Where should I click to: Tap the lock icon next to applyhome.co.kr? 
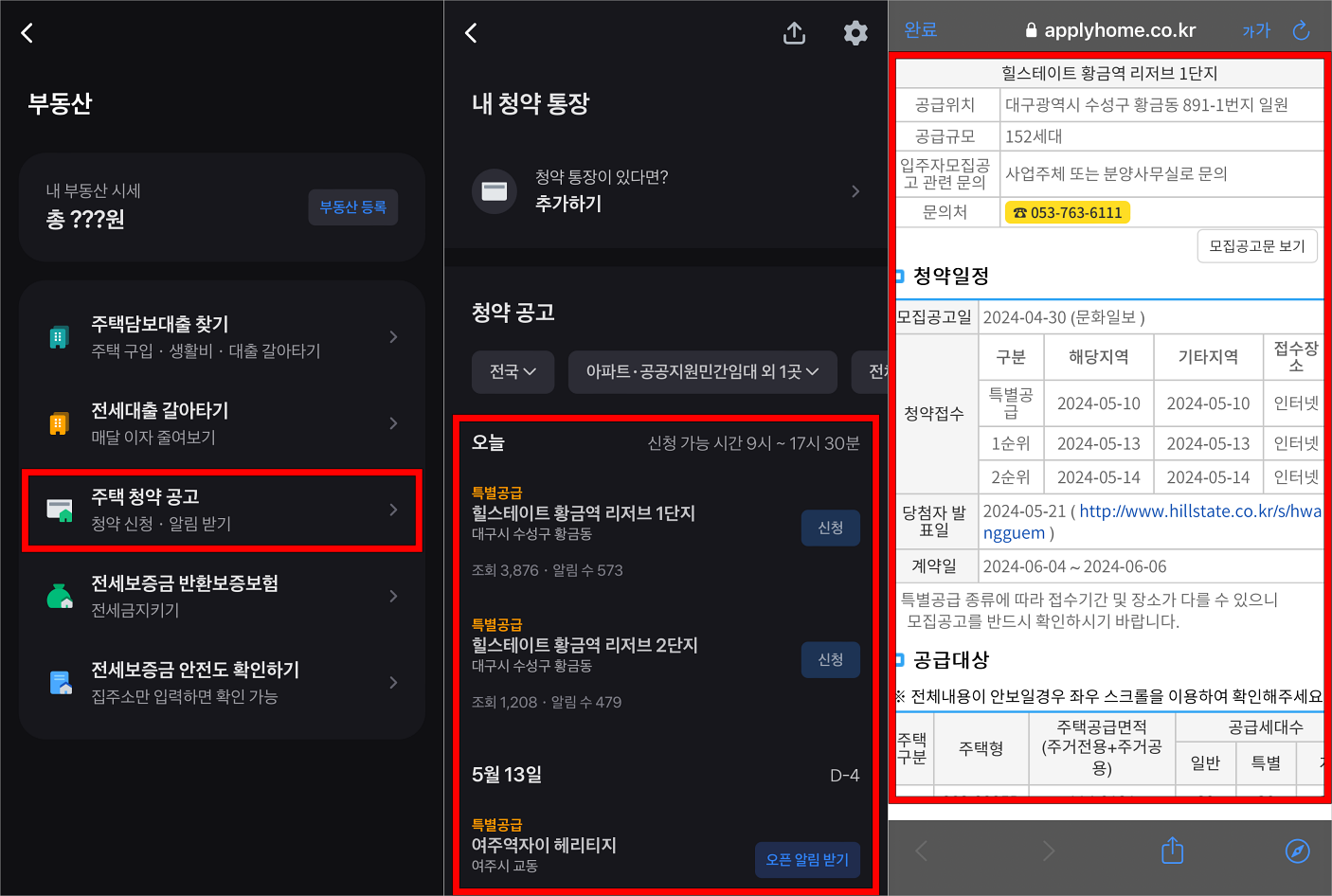1031,30
